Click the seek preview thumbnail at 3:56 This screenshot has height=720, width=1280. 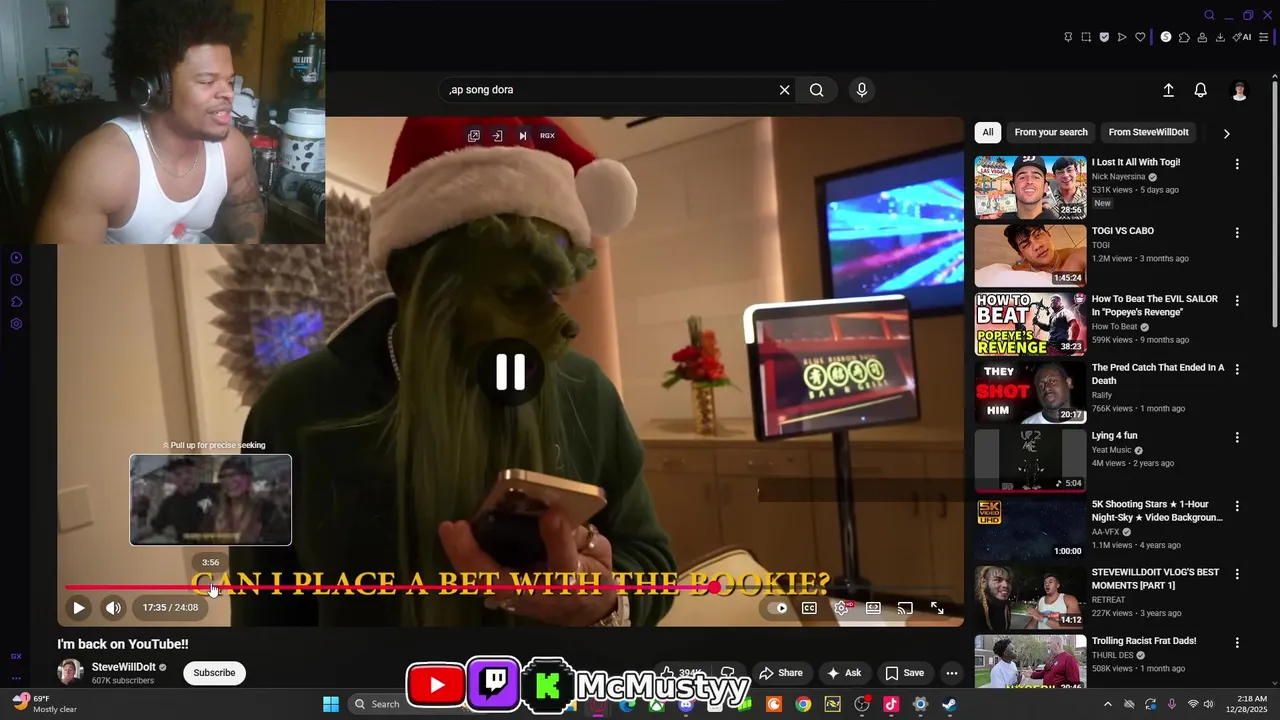[210, 500]
